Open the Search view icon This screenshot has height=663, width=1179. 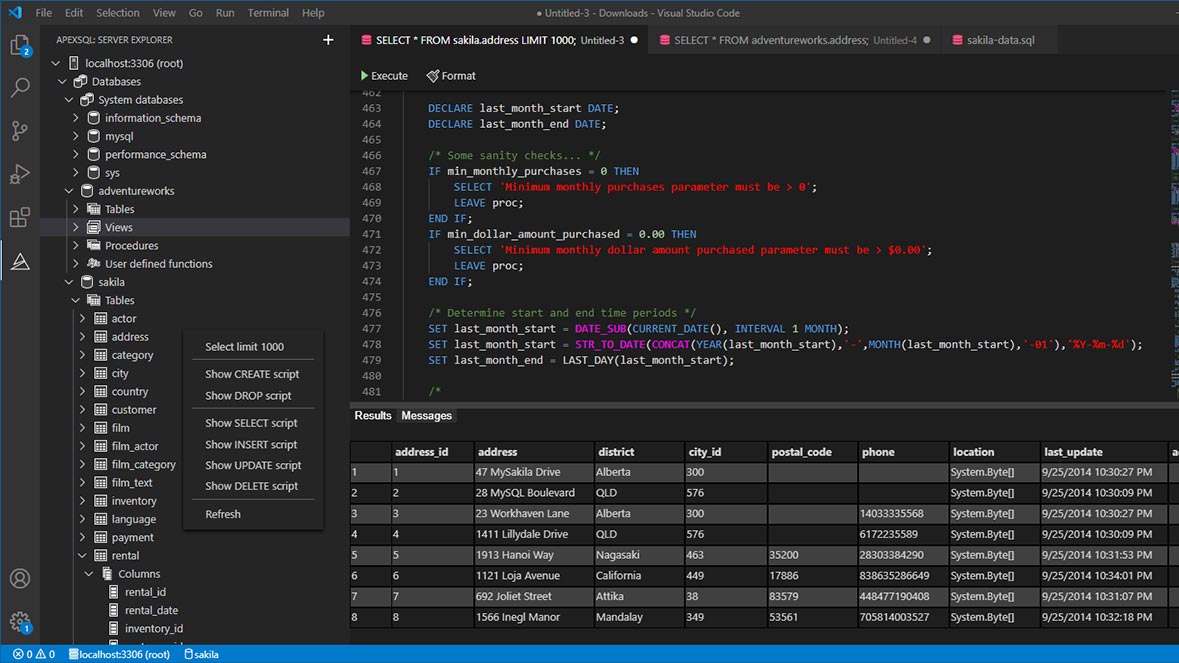pyautogui.click(x=21, y=88)
